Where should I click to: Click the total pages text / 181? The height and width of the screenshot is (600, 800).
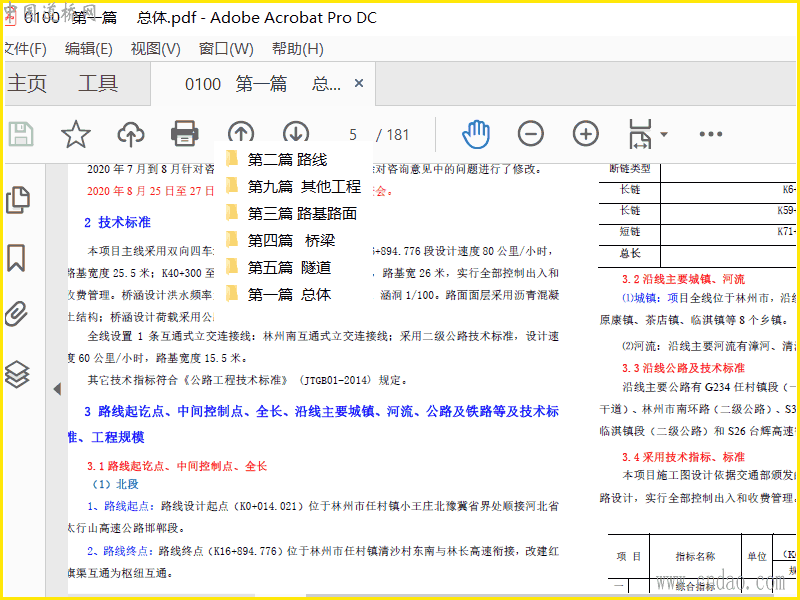(x=393, y=135)
